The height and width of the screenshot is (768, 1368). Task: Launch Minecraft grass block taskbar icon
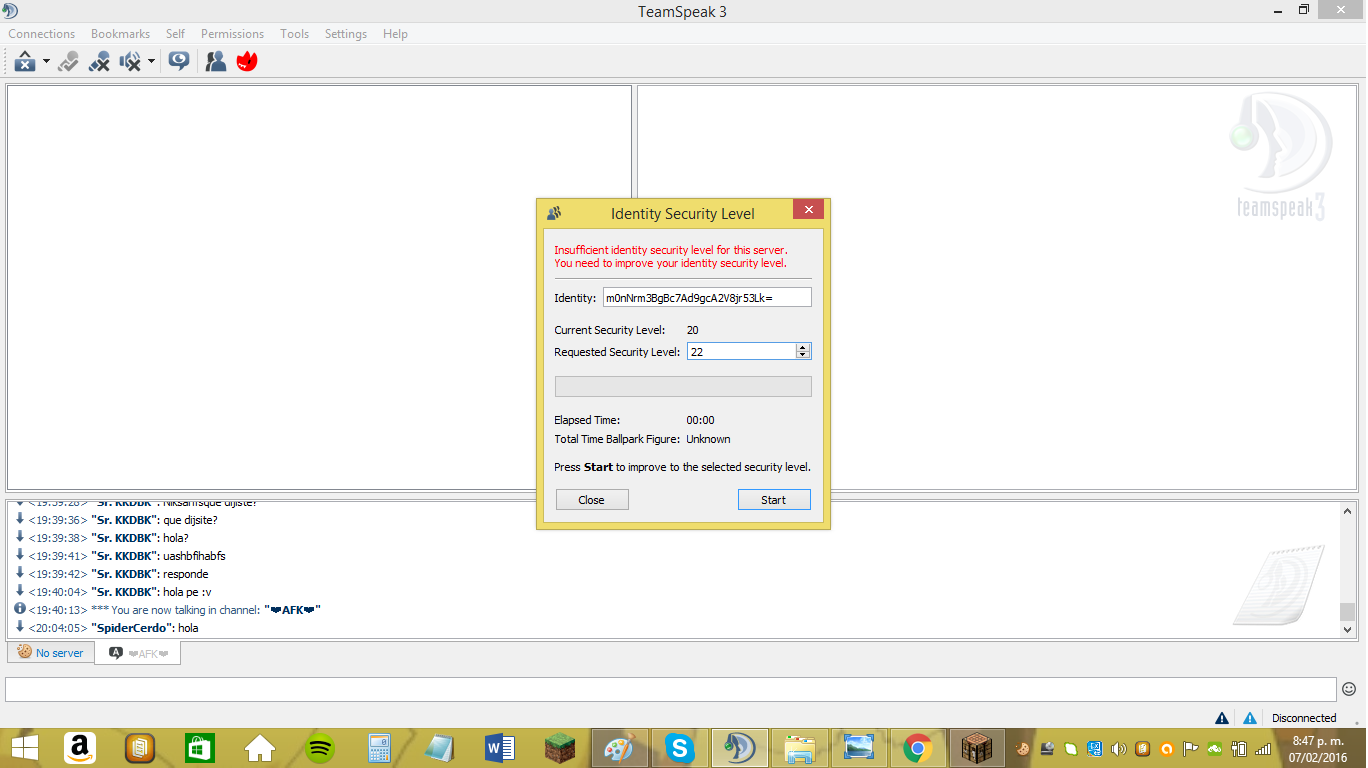click(560, 748)
